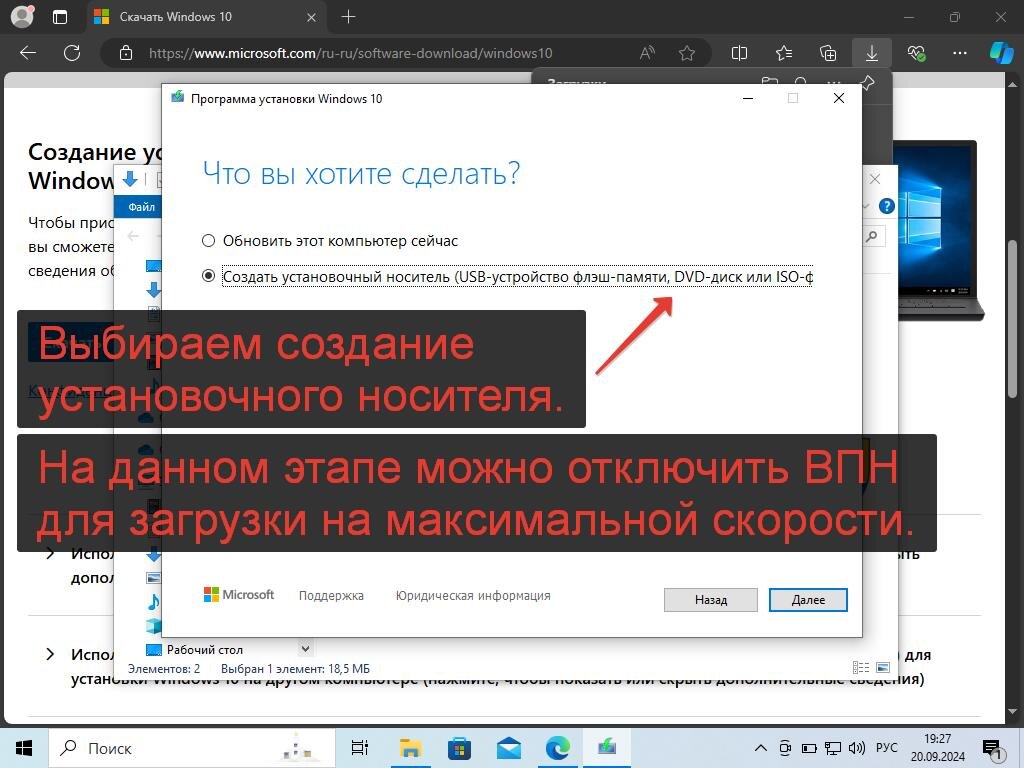
Task: Click the web page vertical scrollbar thumb
Action: click(1013, 318)
